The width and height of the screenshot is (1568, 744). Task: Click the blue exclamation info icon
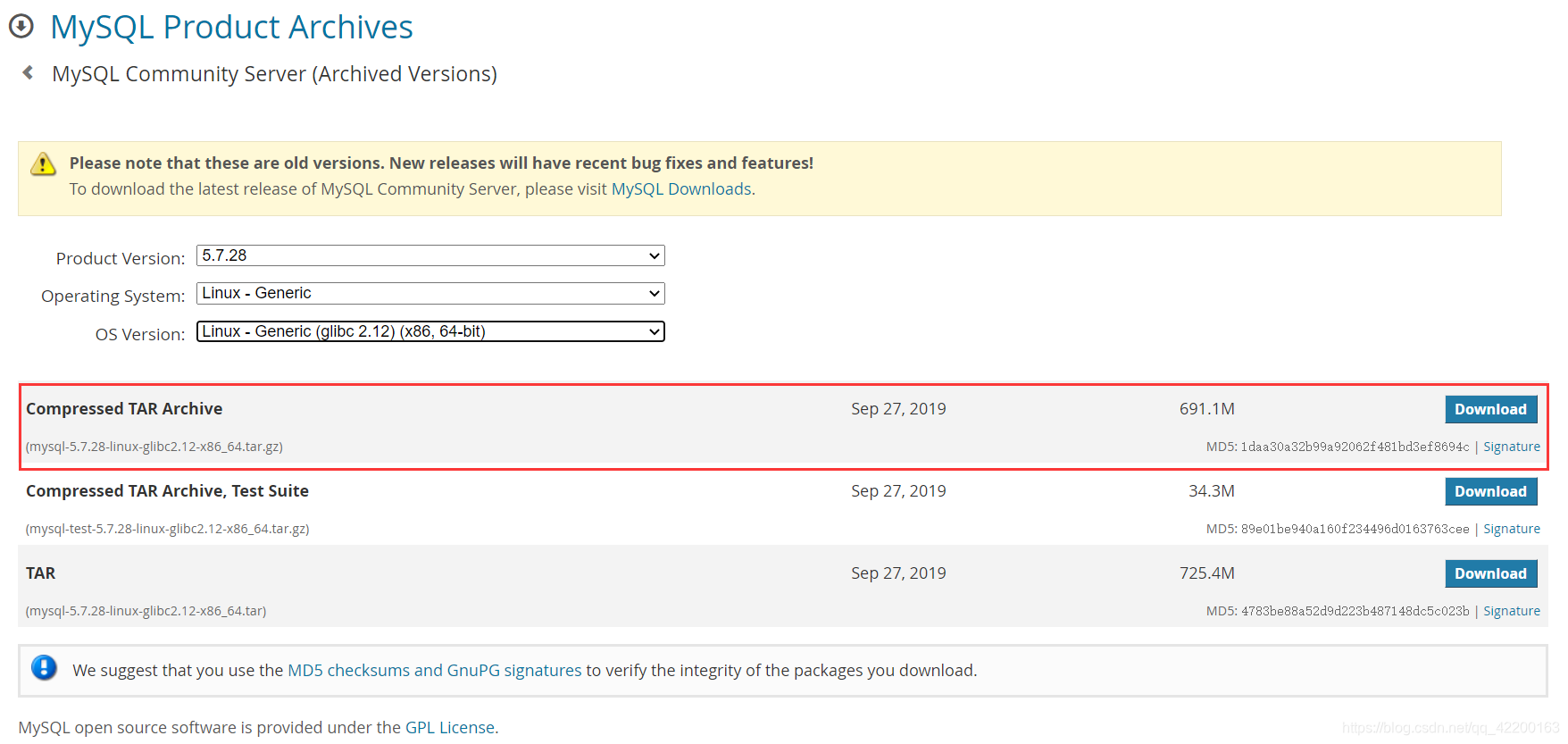[x=44, y=668]
